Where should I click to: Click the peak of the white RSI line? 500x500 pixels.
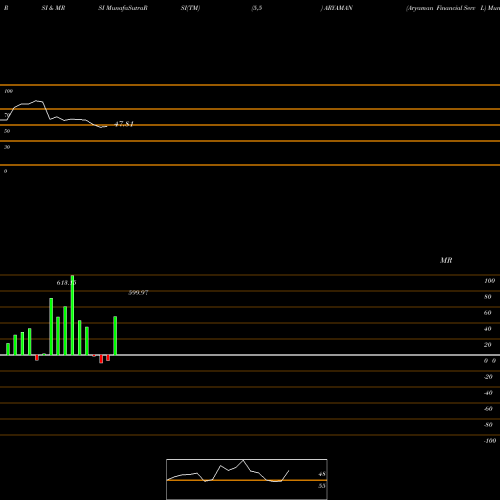(37, 101)
